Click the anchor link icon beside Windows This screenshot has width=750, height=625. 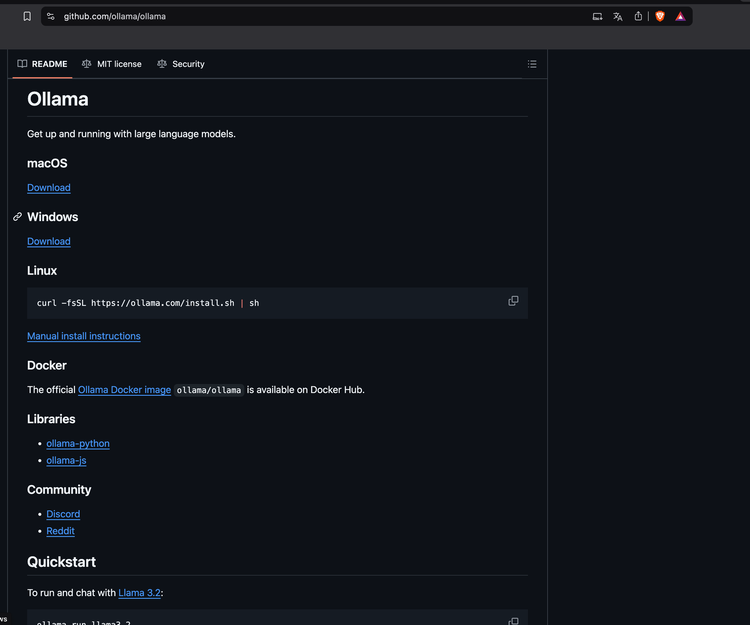pyautogui.click(x=18, y=217)
